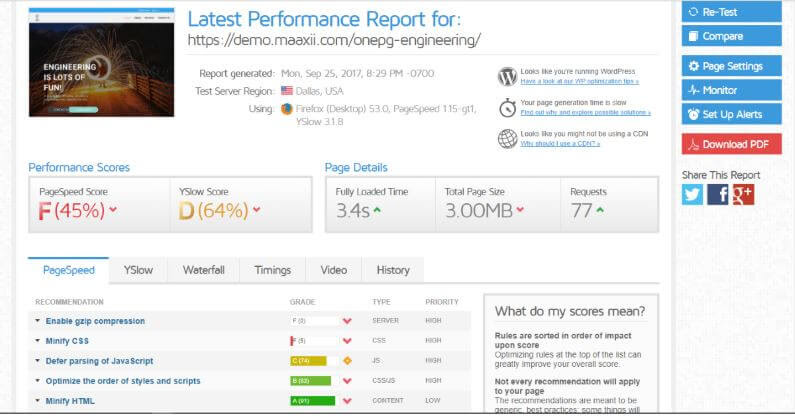Sort by the PRIORITY column header
This screenshot has width=795, height=416.
pos(442,302)
